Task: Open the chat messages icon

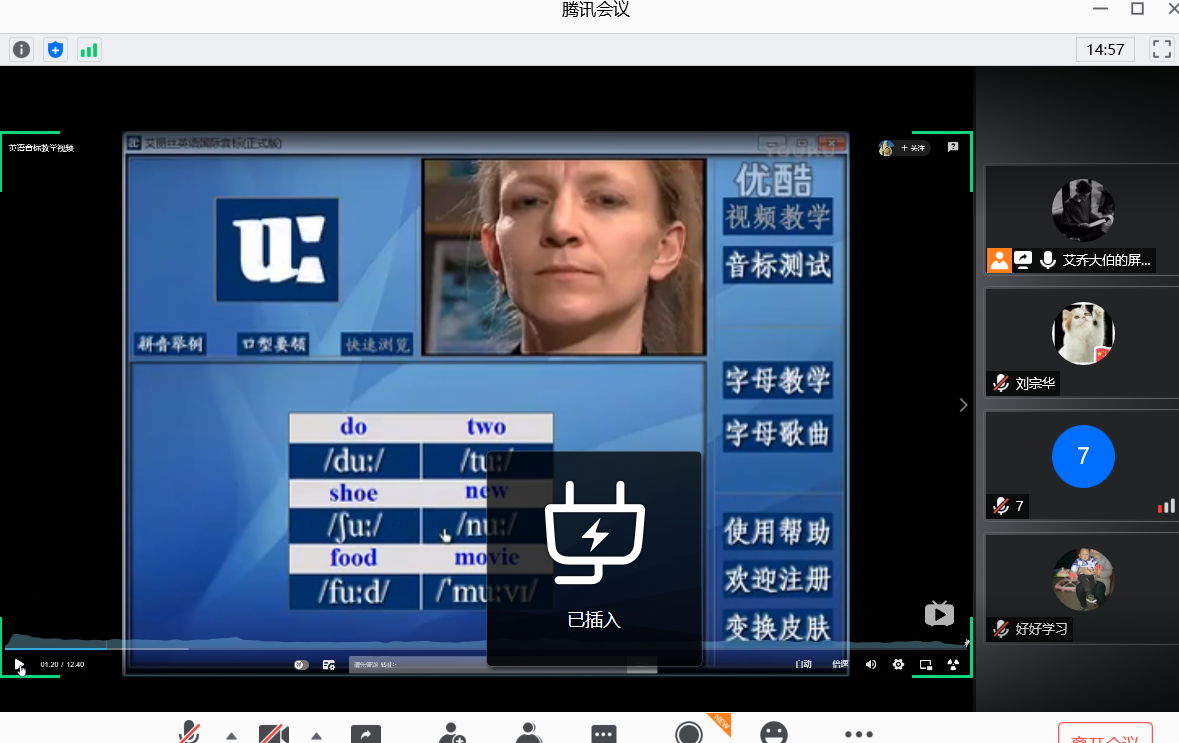Action: click(604, 734)
